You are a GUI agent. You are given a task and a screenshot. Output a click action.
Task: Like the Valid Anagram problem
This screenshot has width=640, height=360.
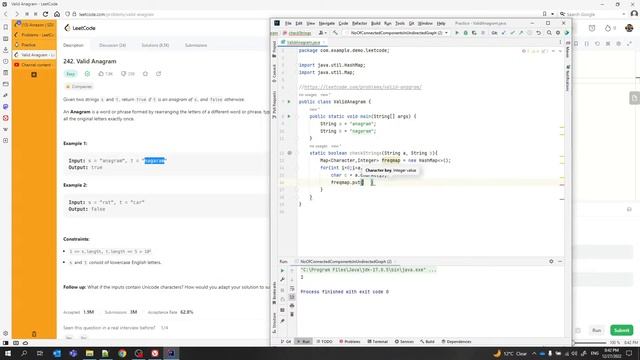[105, 74]
